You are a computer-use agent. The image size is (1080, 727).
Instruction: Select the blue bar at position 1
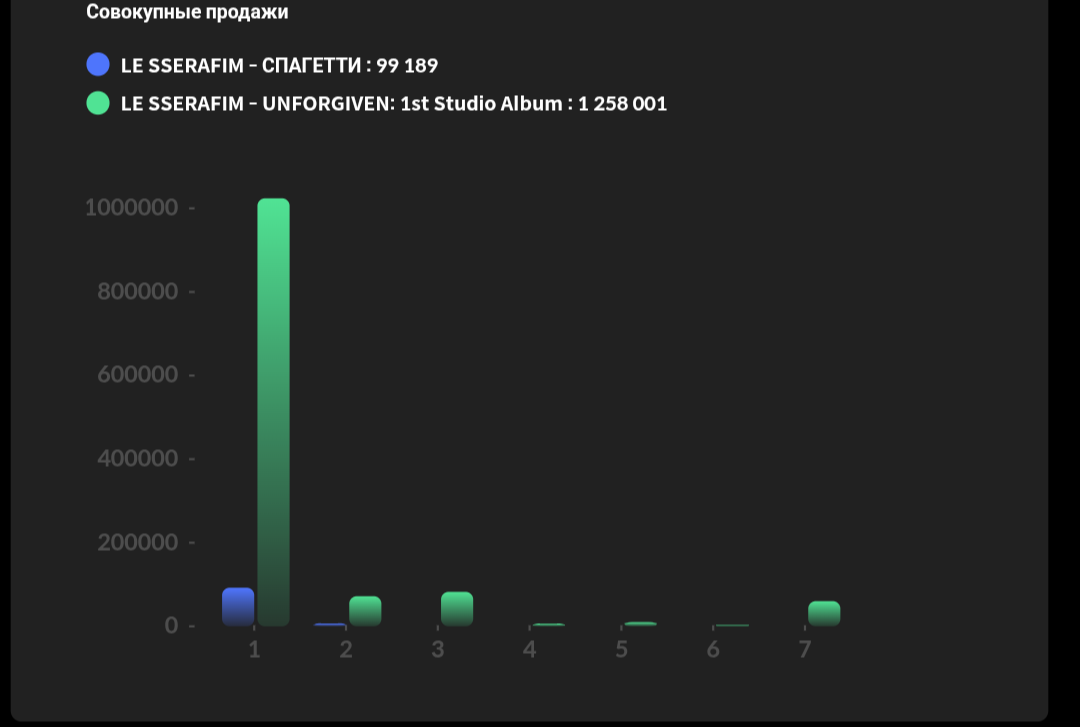click(x=238, y=606)
